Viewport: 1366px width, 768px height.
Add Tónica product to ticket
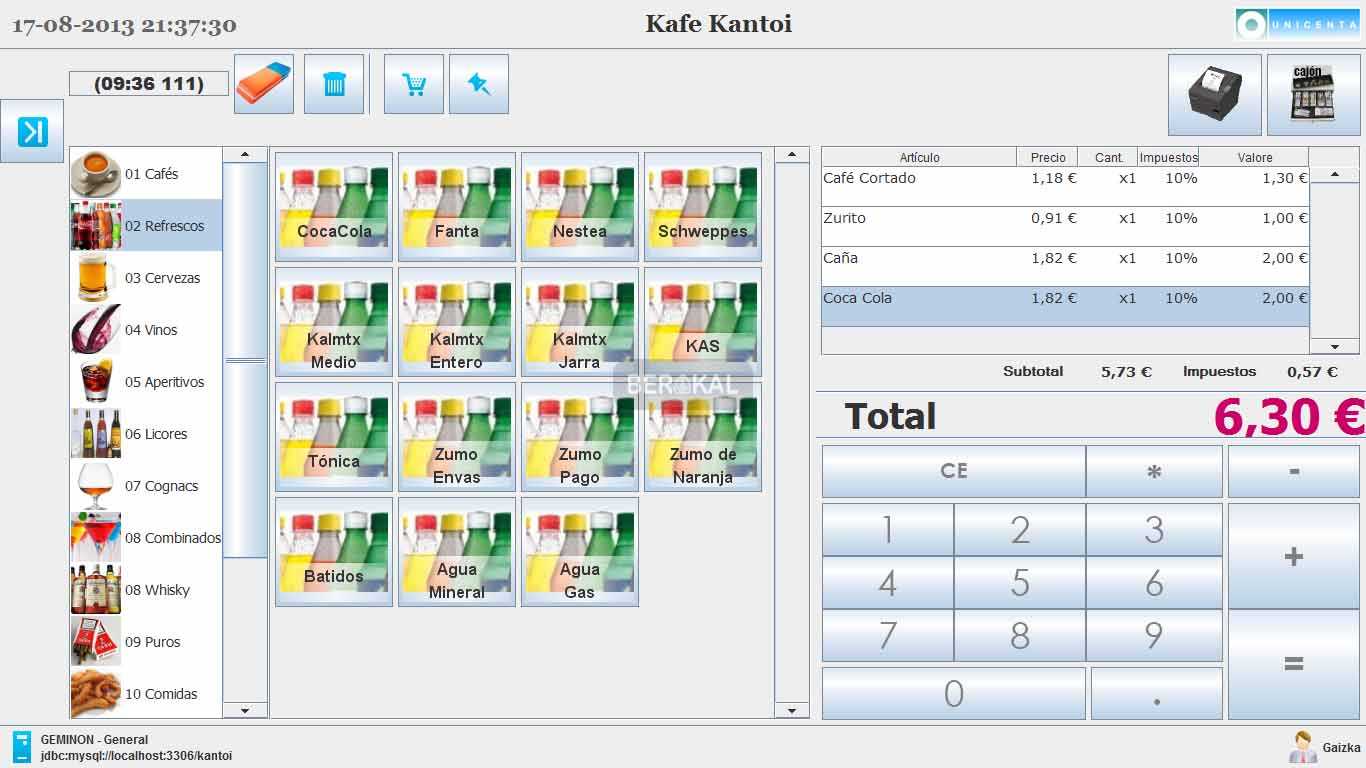pos(334,437)
